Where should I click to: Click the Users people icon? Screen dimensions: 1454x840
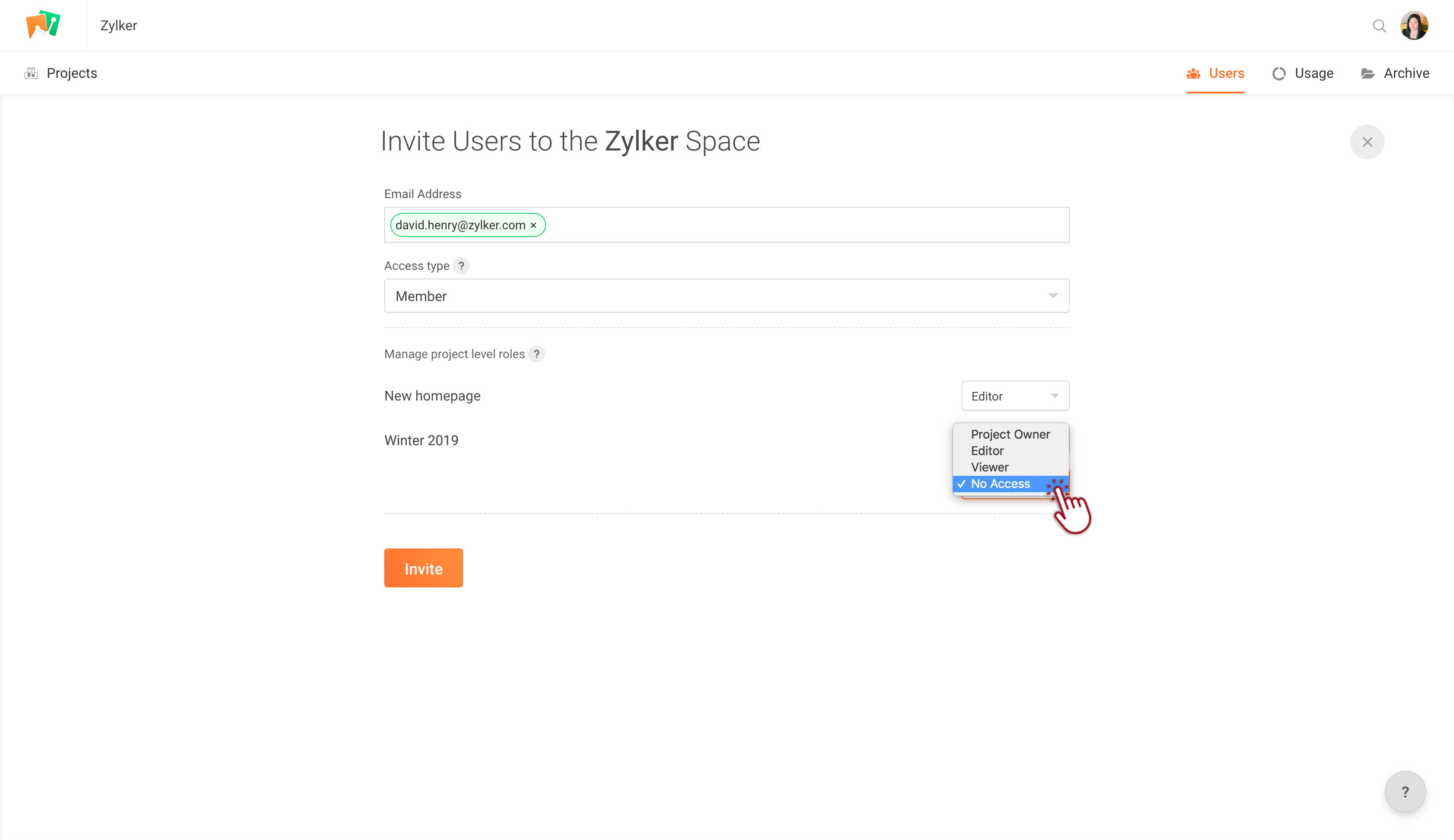tap(1193, 74)
